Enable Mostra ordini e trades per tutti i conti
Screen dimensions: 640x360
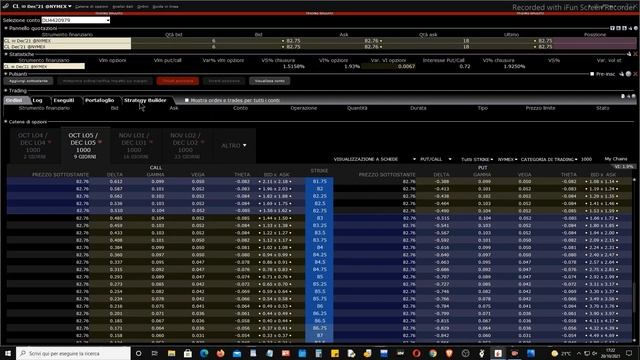(x=187, y=100)
